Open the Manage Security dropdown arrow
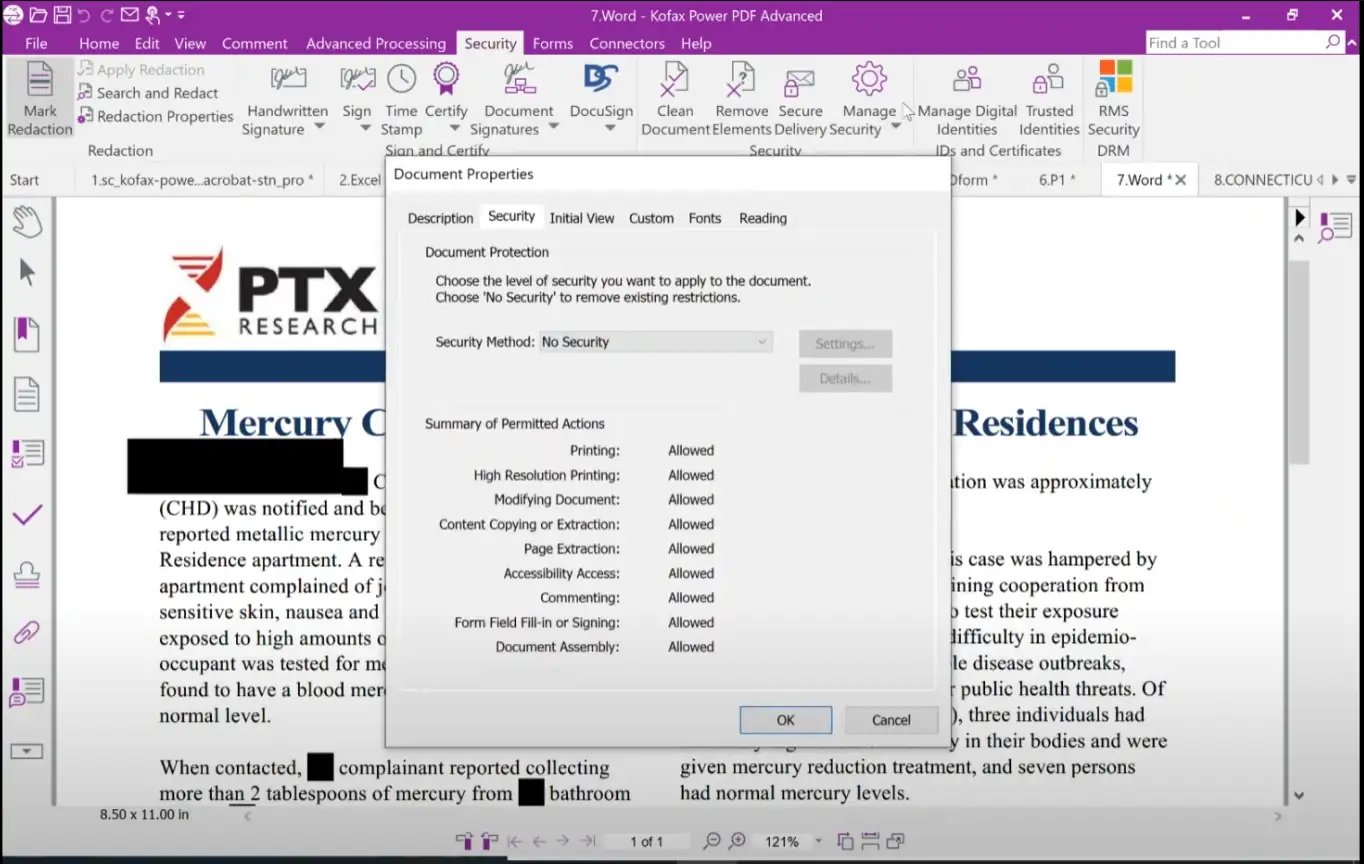Image resolution: width=1364 pixels, height=864 pixels. pyautogui.click(x=896, y=126)
